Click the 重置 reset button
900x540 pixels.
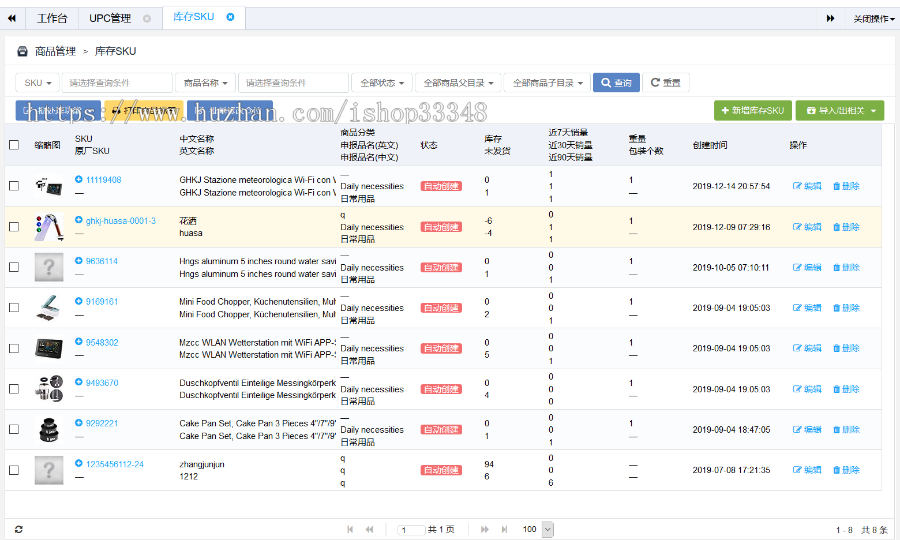coord(666,83)
